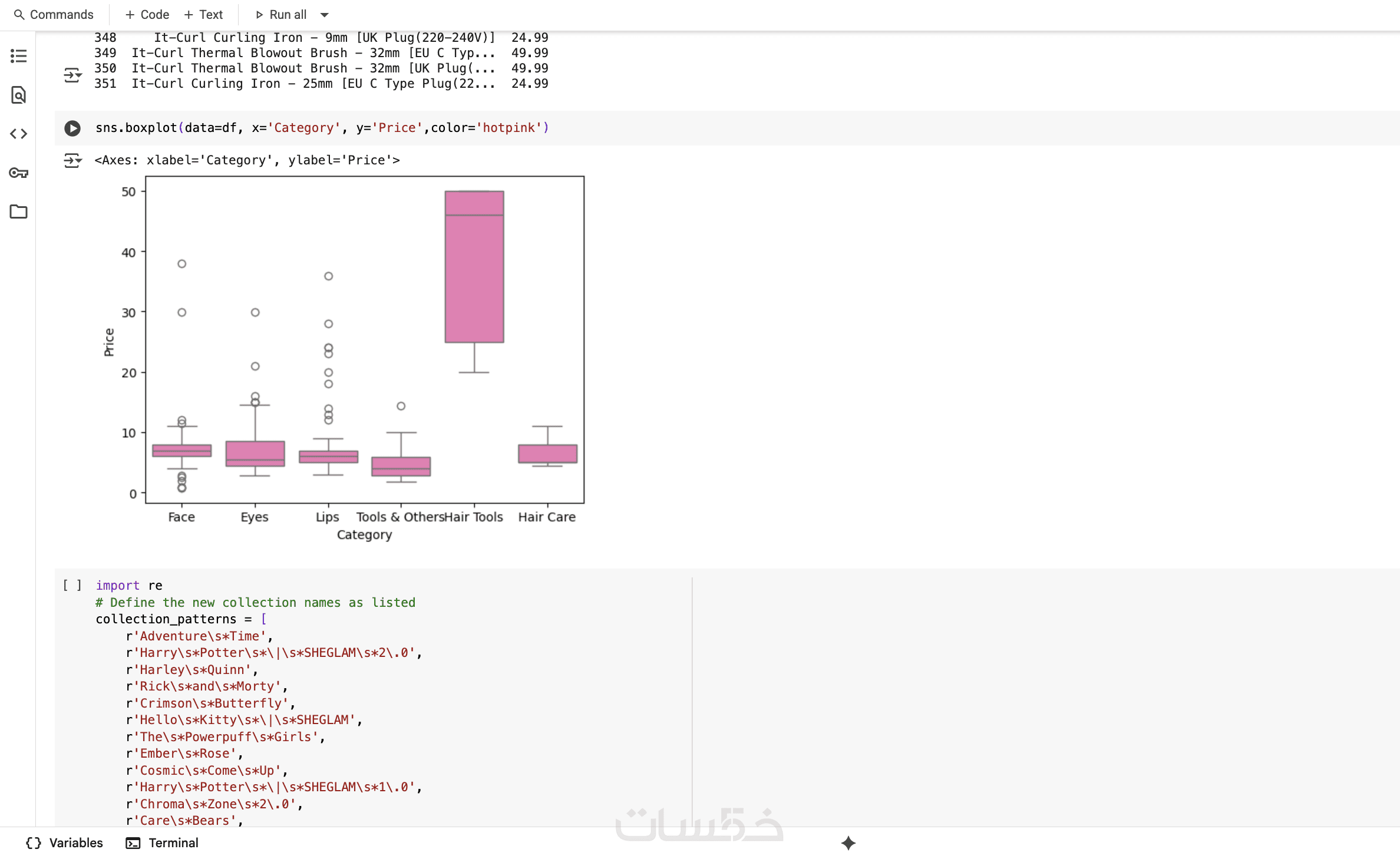Image resolution: width=1400 pixels, height=859 pixels.
Task: Click Run all button
Action: tap(281, 15)
